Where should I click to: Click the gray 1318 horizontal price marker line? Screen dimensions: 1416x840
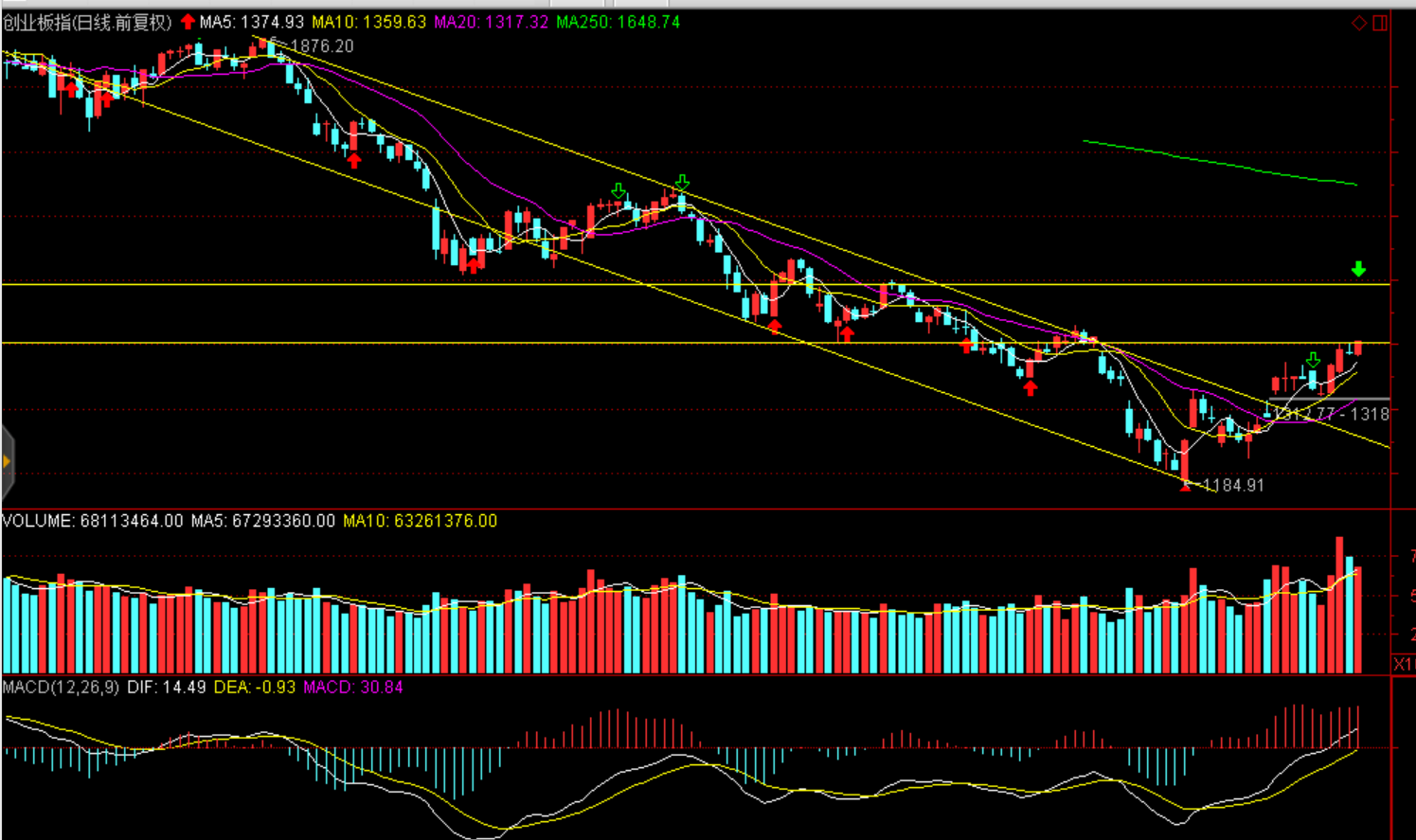1326,400
